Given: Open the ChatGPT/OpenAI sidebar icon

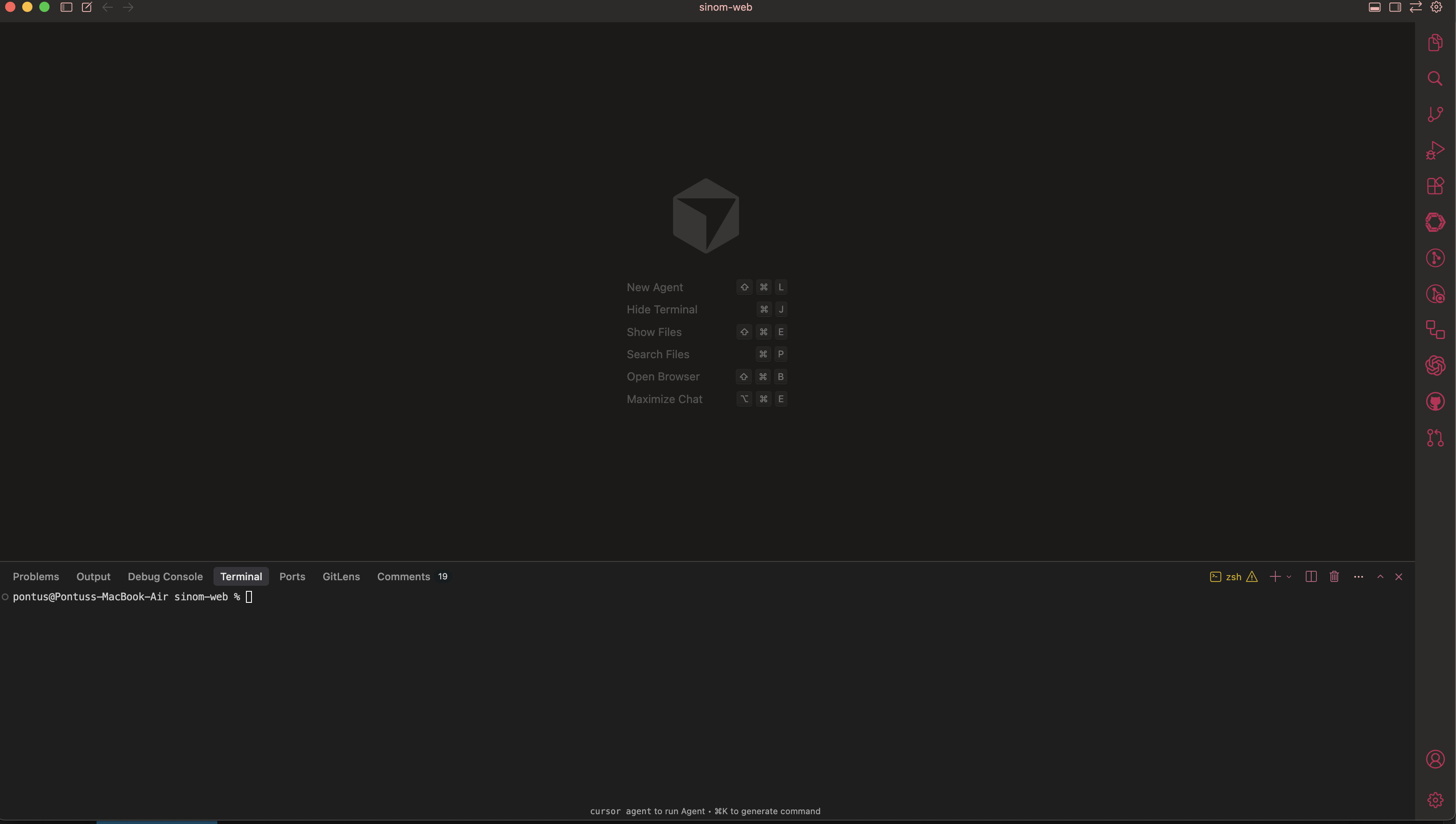Looking at the screenshot, I should [1435, 365].
